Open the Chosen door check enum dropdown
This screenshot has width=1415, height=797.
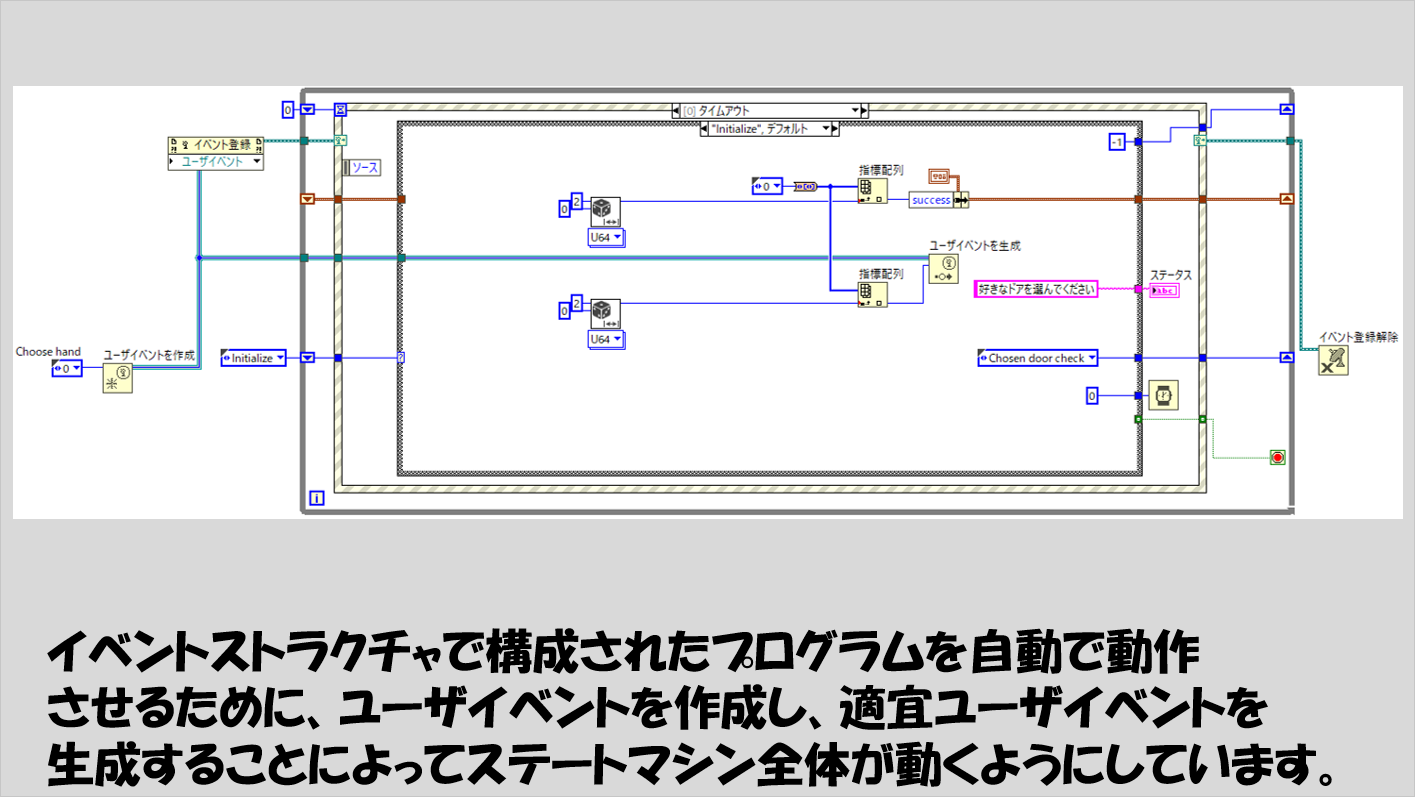point(1037,358)
